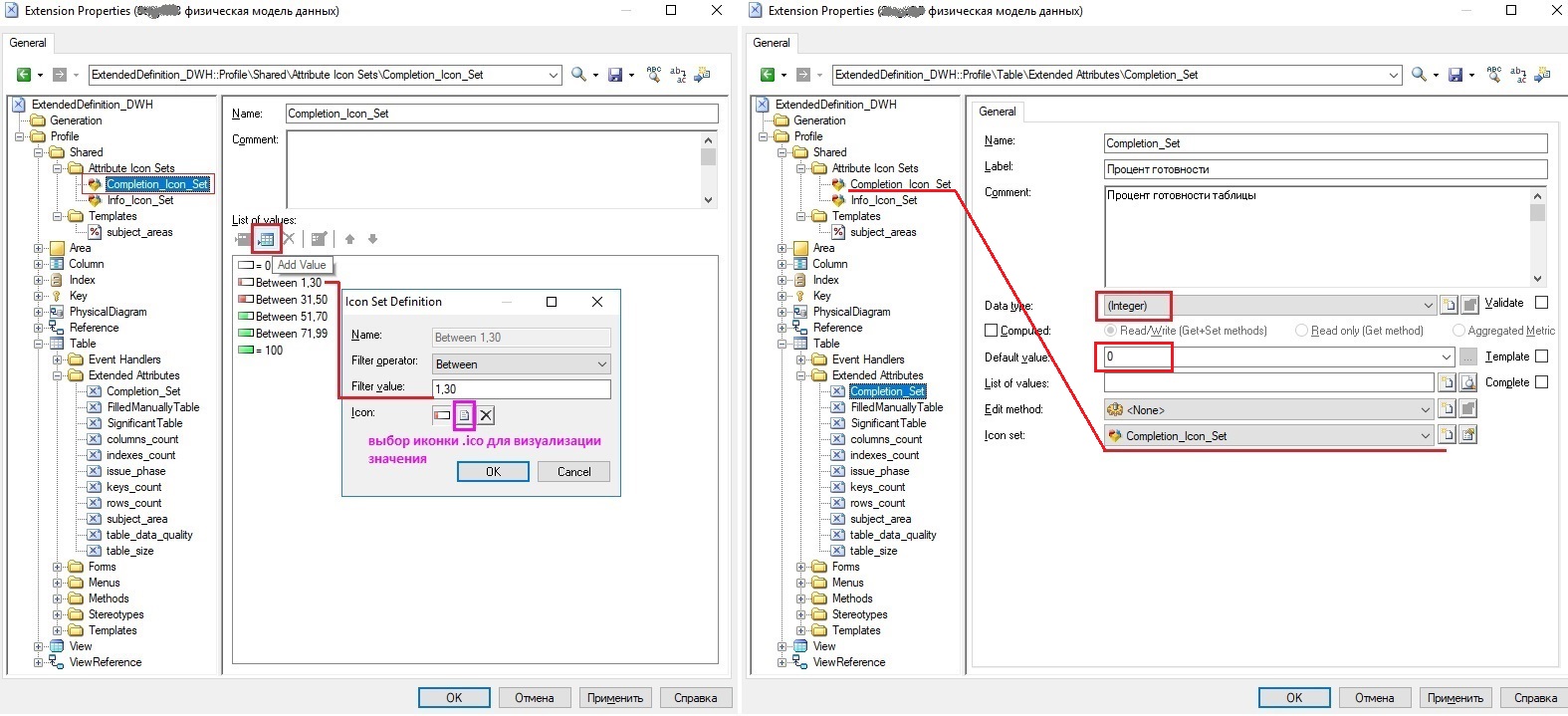Click the select icon beside List of values
1568x716 pixels.
1468,382
